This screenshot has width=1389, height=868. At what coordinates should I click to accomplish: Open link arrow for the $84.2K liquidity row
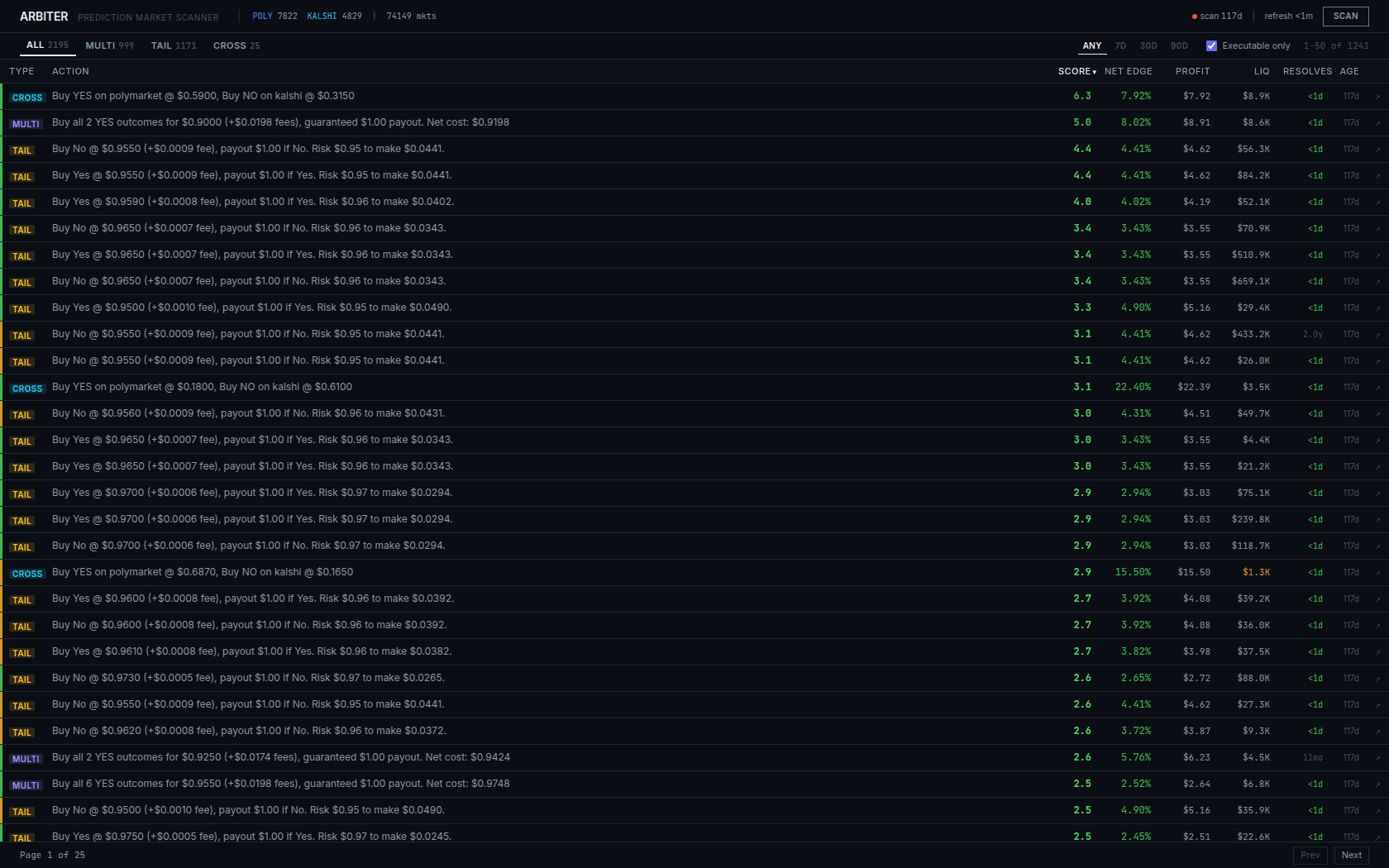tap(1377, 176)
